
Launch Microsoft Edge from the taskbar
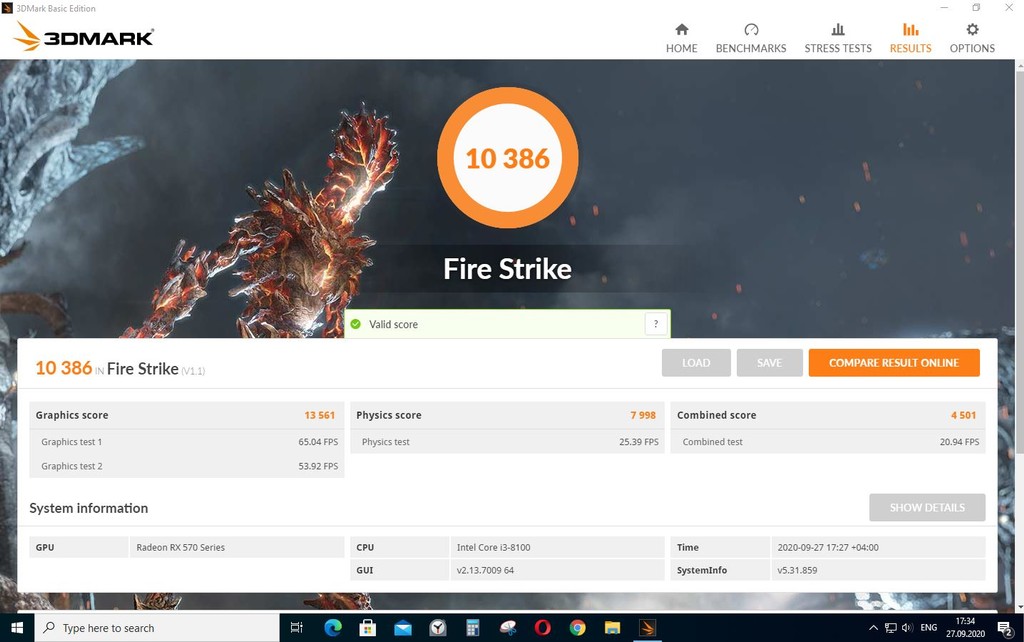pyautogui.click(x=333, y=628)
